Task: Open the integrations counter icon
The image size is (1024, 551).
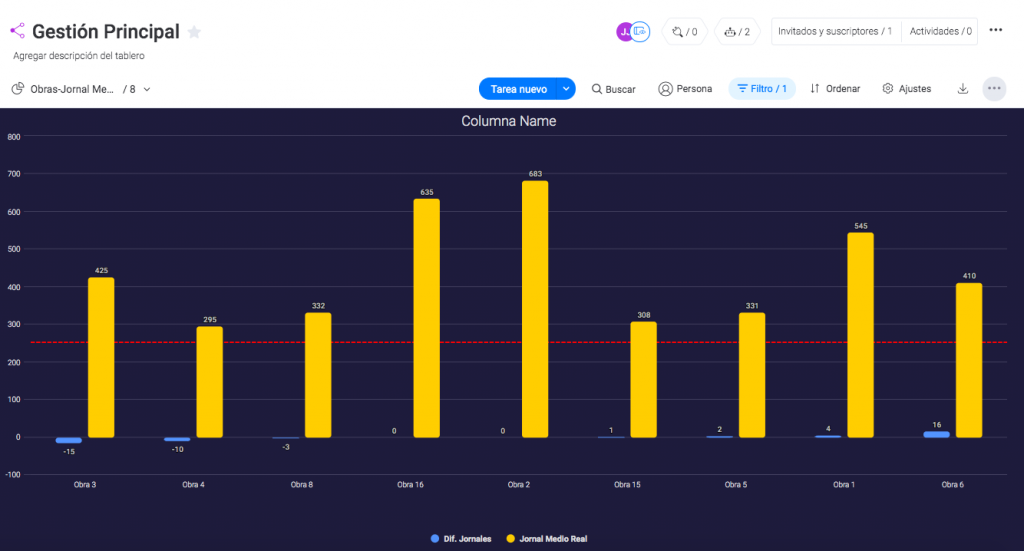Action: point(738,32)
